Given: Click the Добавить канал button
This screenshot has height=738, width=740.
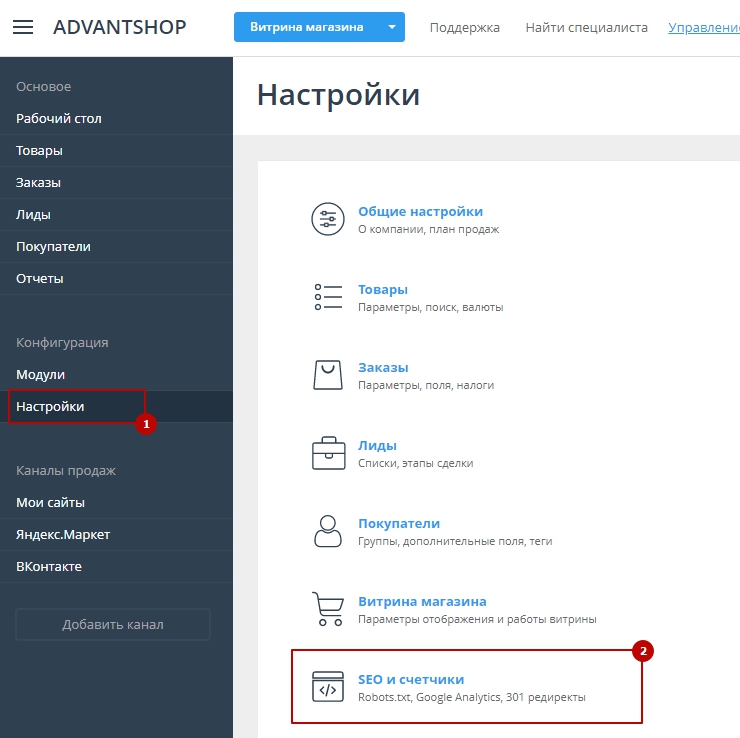Looking at the screenshot, I should click(x=113, y=624).
